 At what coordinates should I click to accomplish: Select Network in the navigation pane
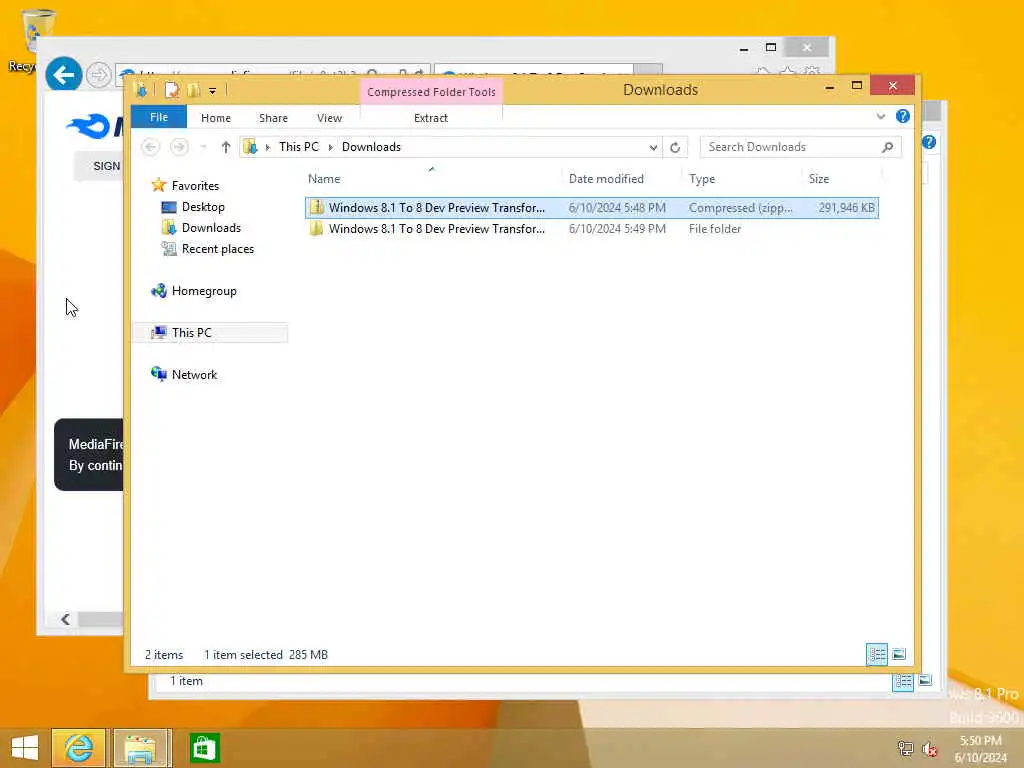tap(194, 375)
